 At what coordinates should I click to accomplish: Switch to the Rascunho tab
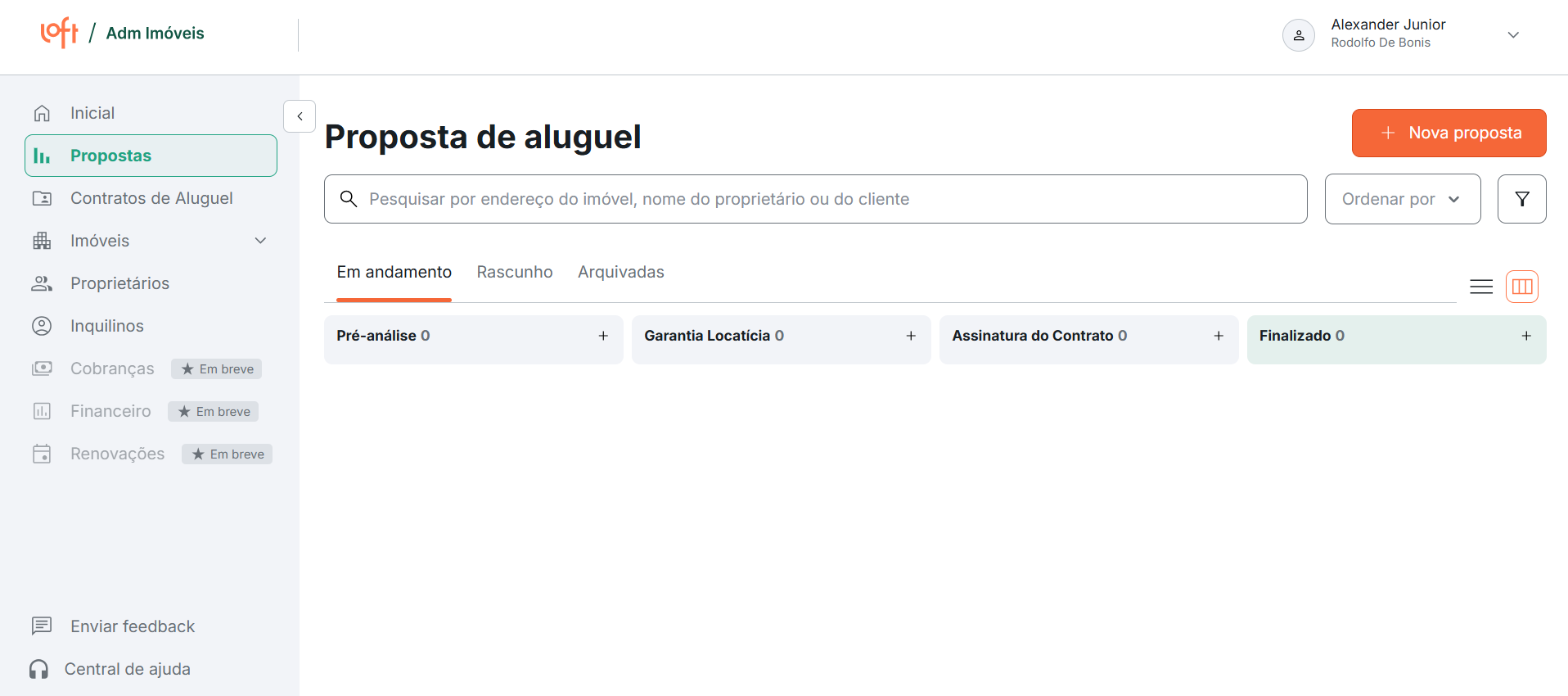[515, 272]
